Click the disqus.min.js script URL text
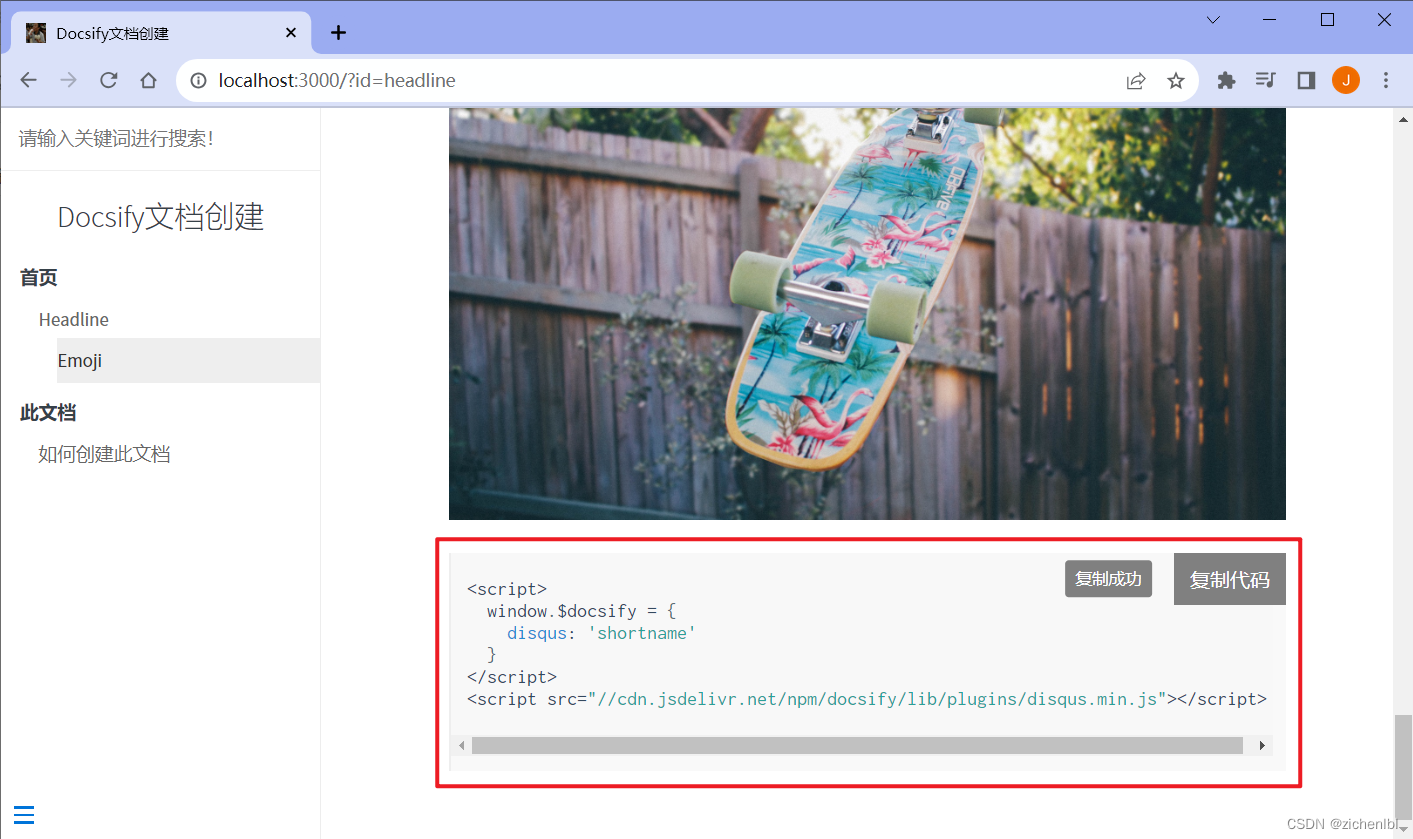Viewport: 1413px width, 839px height. (x=877, y=699)
